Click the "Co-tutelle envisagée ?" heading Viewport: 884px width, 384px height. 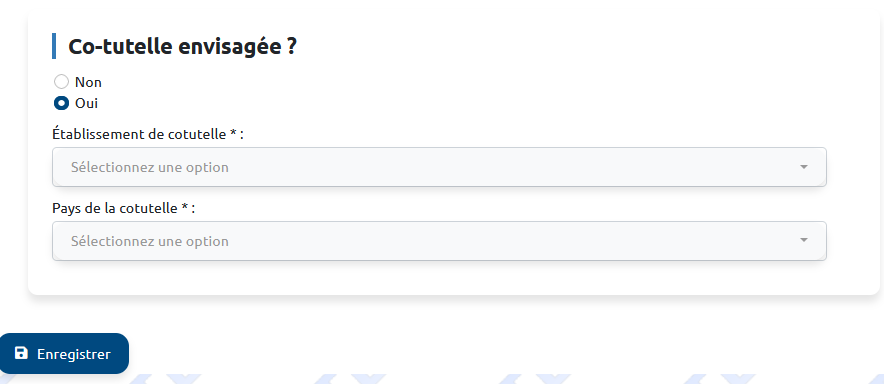tap(182, 47)
